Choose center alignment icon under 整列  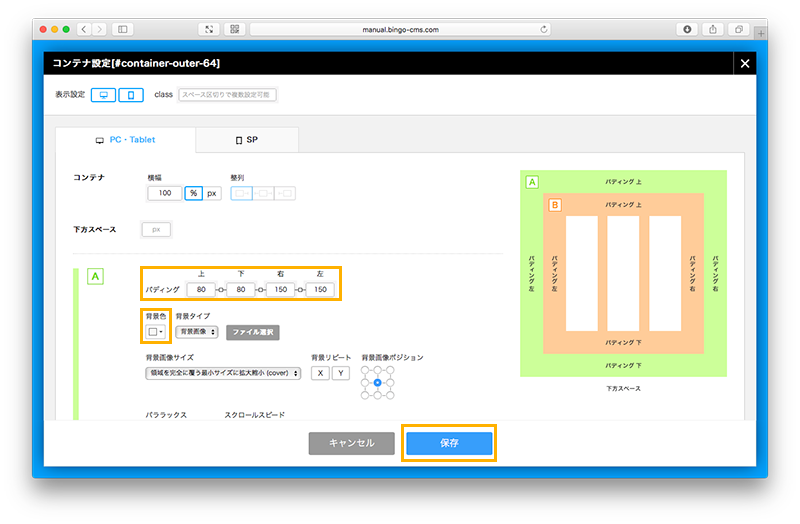[264, 193]
